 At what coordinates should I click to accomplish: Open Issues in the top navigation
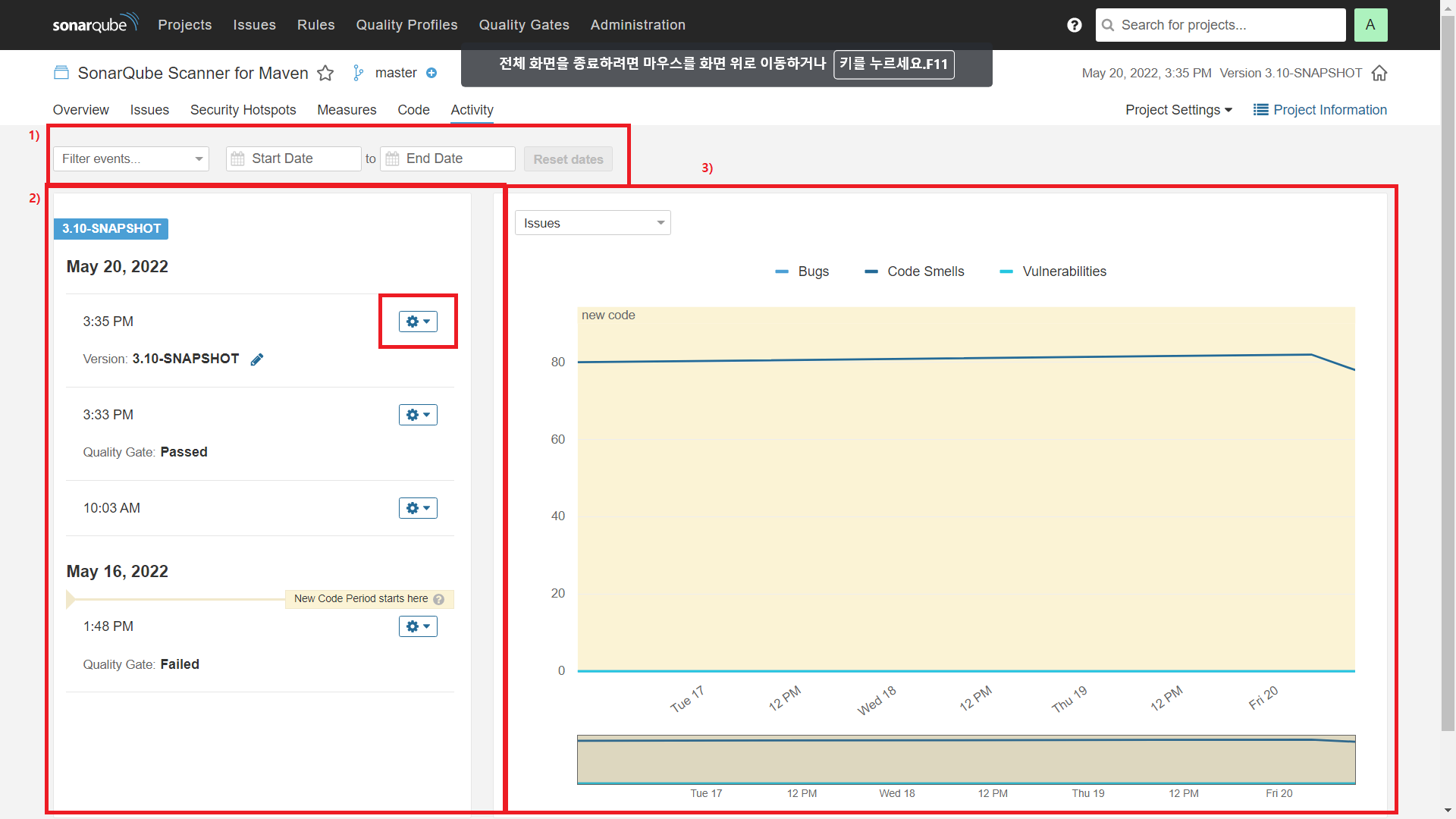coord(254,25)
